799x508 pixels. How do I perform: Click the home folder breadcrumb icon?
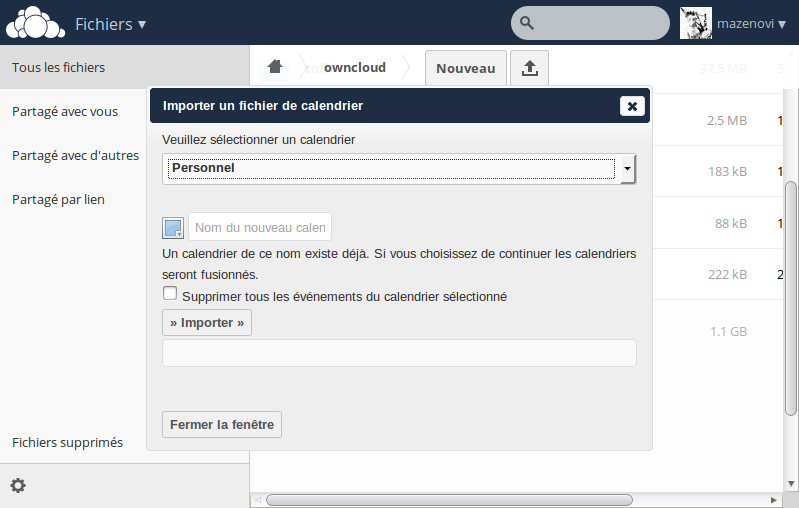click(275, 67)
